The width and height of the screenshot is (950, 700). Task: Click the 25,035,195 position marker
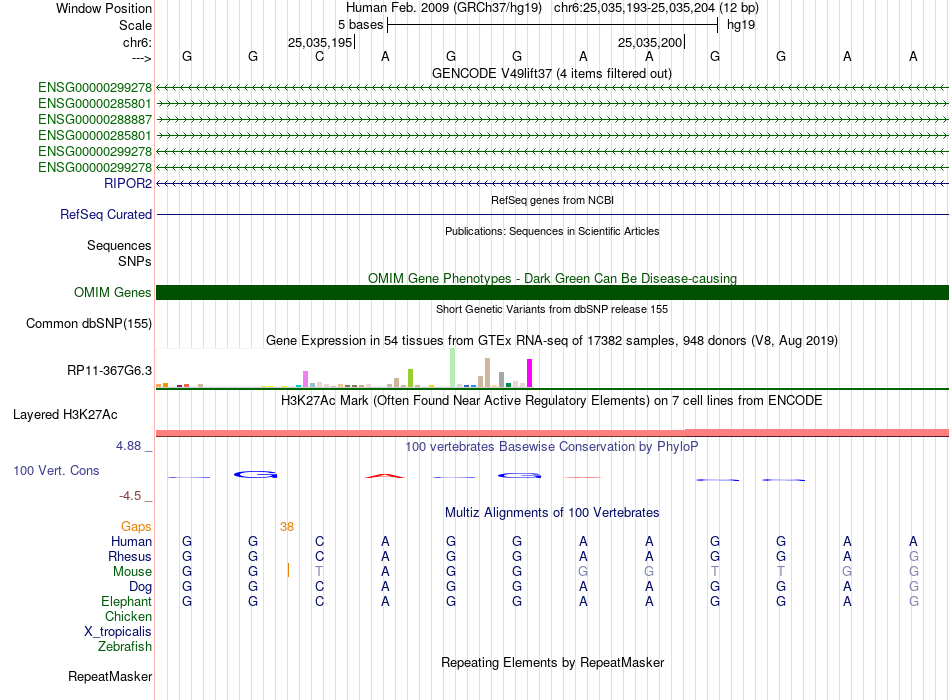321,42
